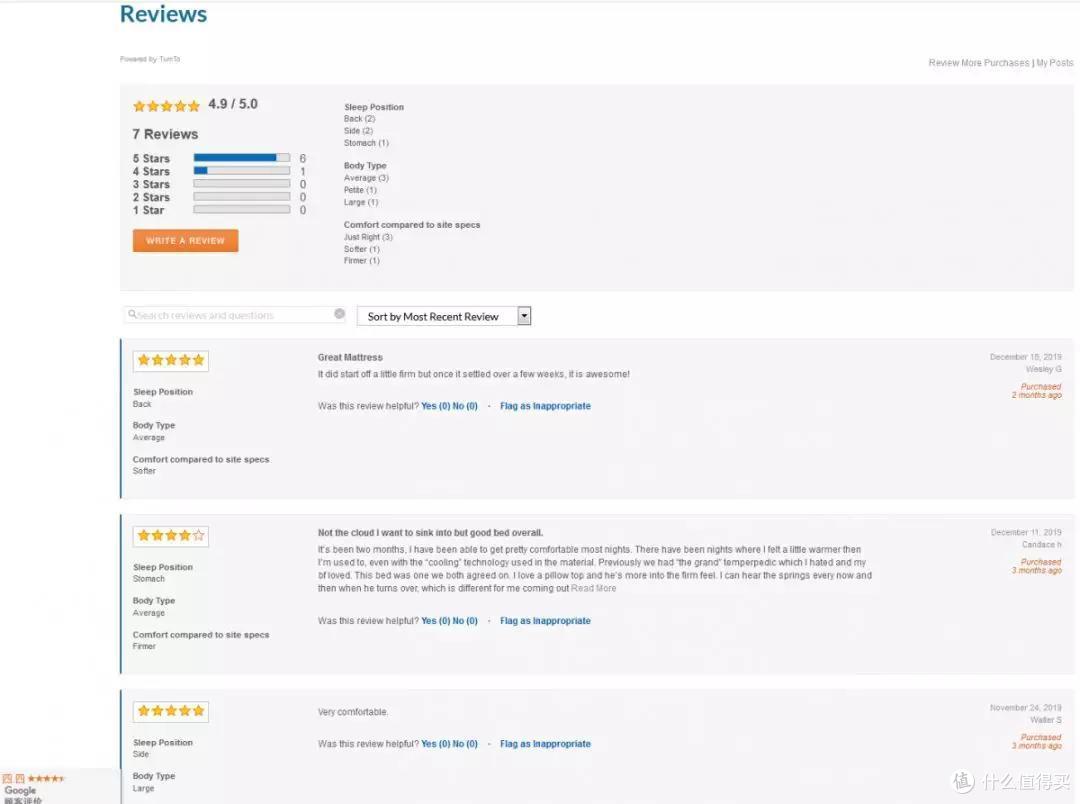The height and width of the screenshot is (804, 1080).
Task: Click the search reviews and questions field
Action: coord(234,315)
